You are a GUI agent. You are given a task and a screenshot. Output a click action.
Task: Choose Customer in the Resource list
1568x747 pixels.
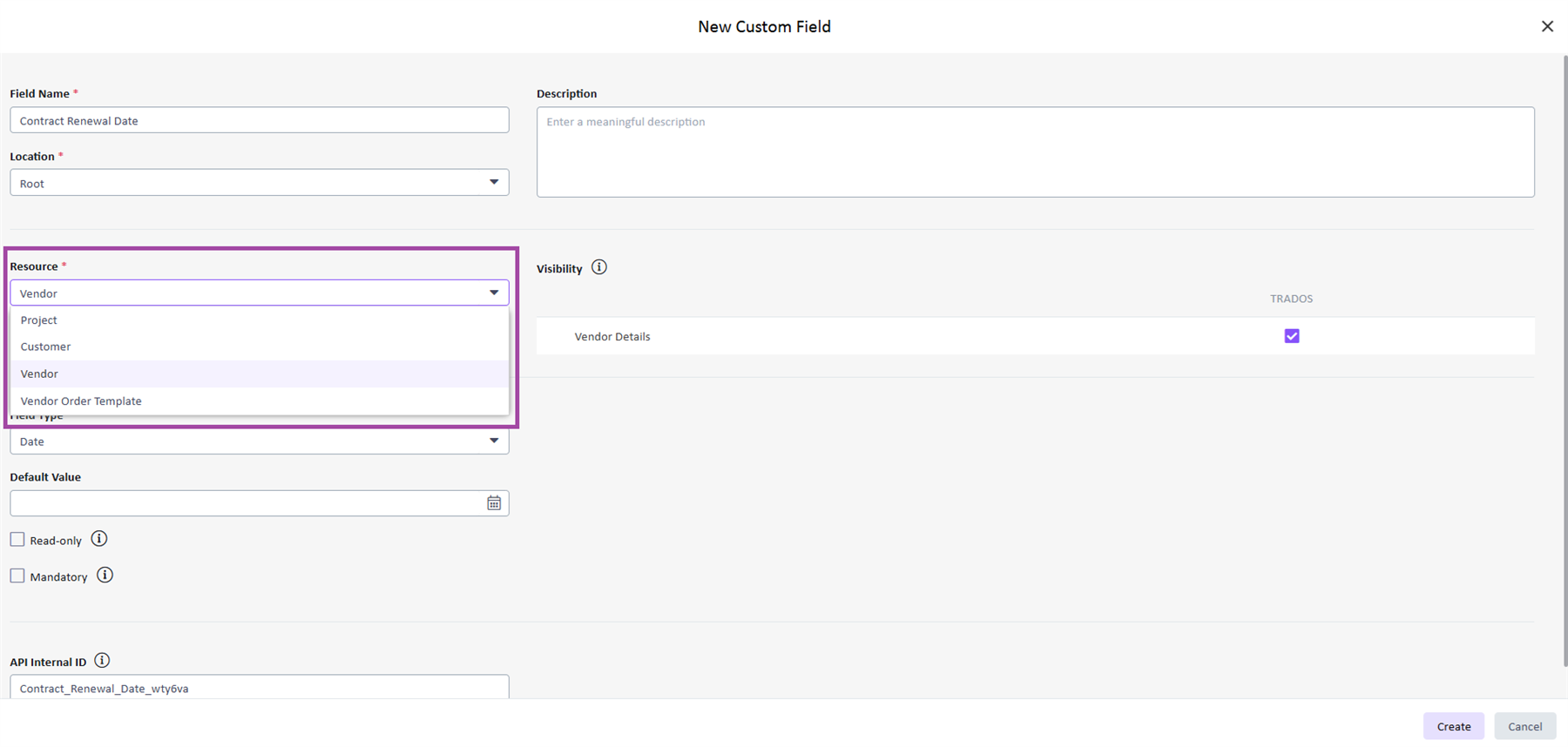click(46, 347)
